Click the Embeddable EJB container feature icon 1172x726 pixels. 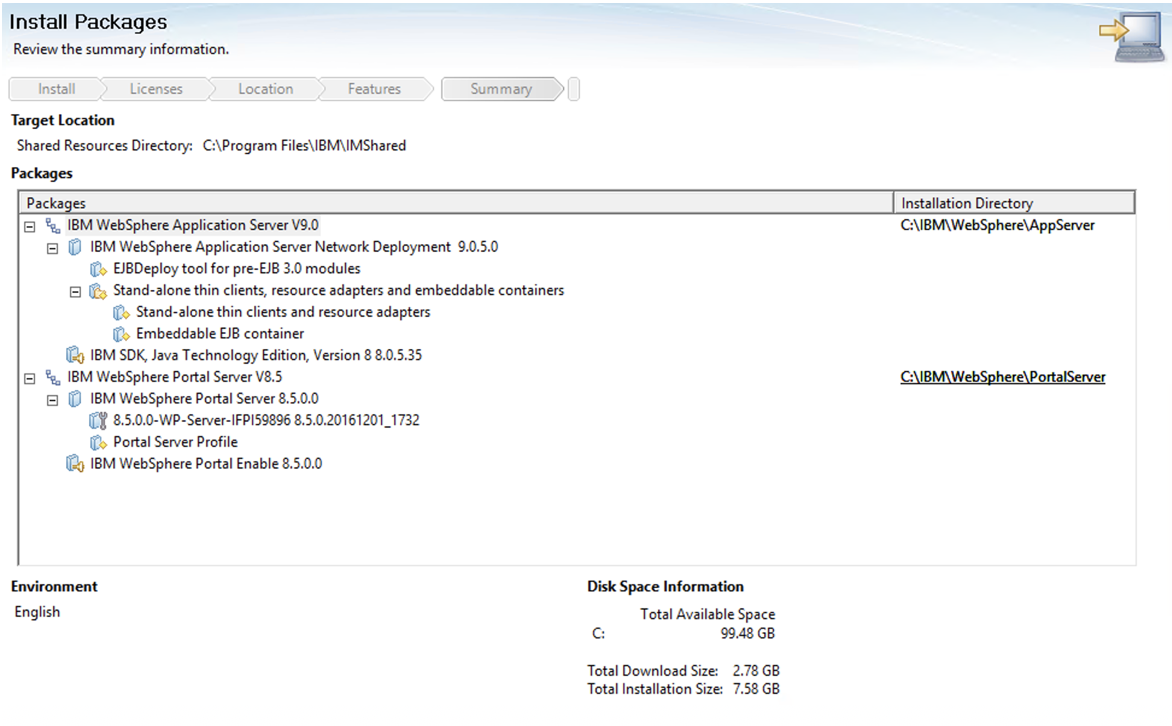tap(121, 334)
